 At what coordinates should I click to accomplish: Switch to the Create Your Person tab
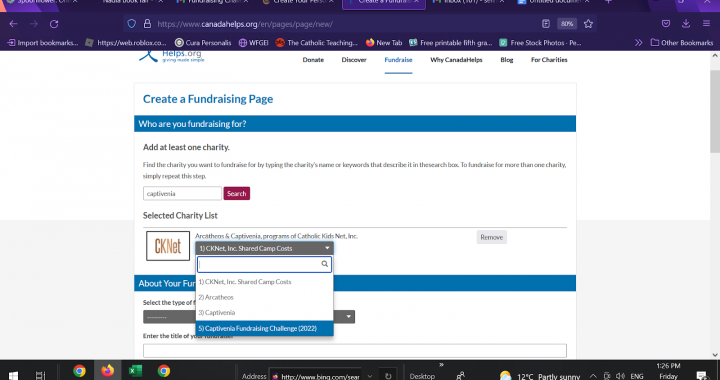click(298, 2)
